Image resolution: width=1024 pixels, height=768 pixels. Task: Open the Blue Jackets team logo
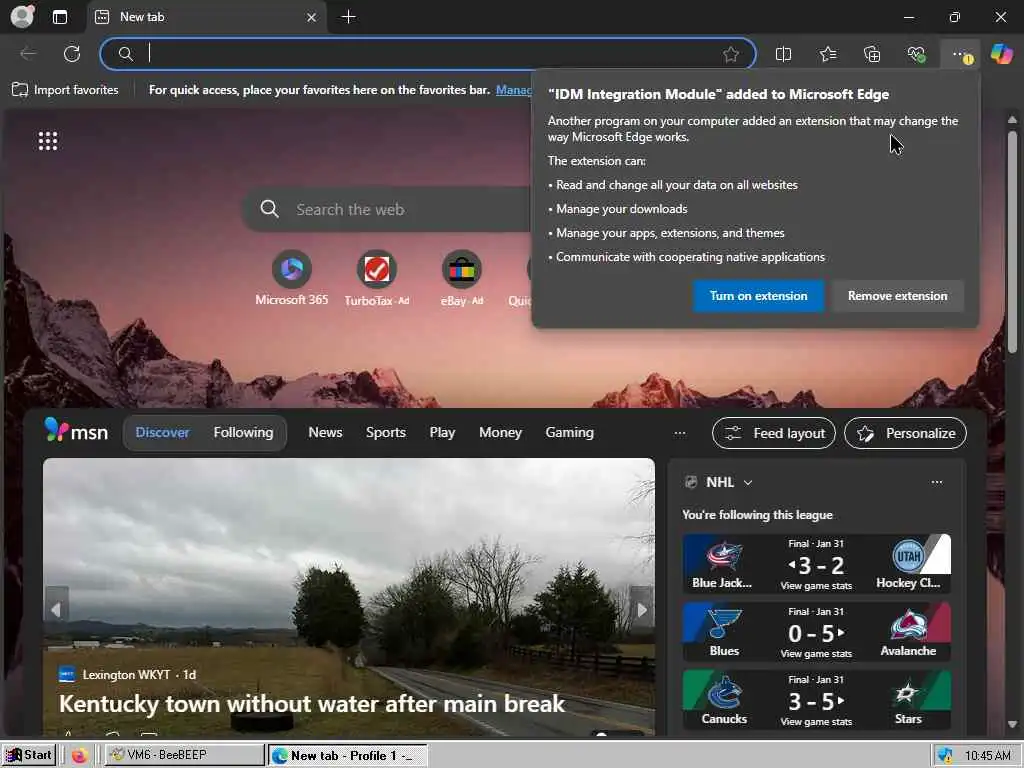pyautogui.click(x=724, y=556)
